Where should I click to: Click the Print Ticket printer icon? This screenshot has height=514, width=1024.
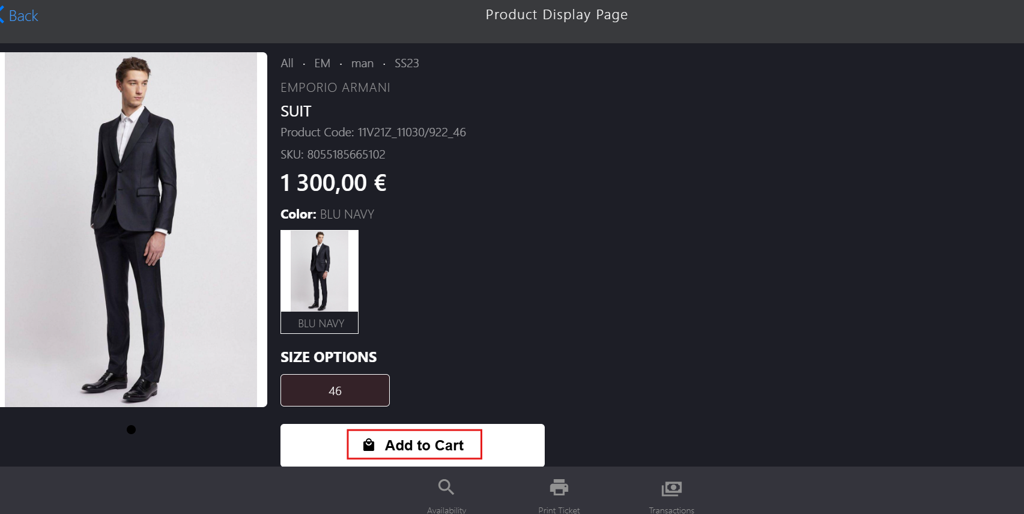[558, 487]
